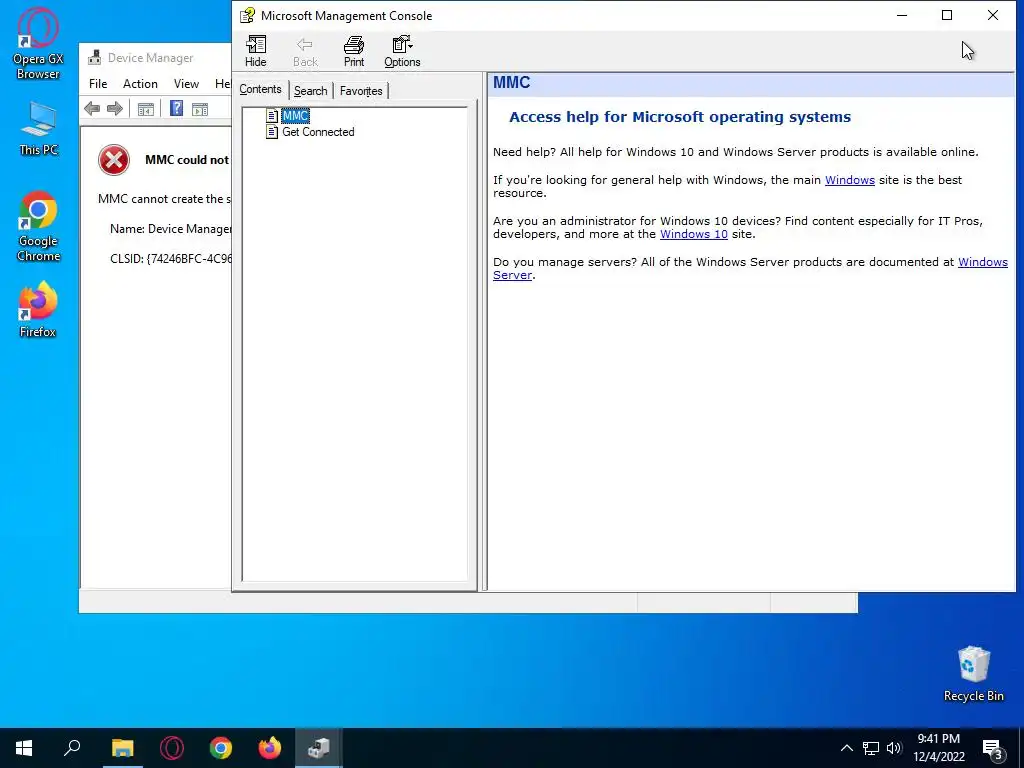Viewport: 1024px width, 768px height.
Task: Click the Print toolbar button
Action: 354,52
